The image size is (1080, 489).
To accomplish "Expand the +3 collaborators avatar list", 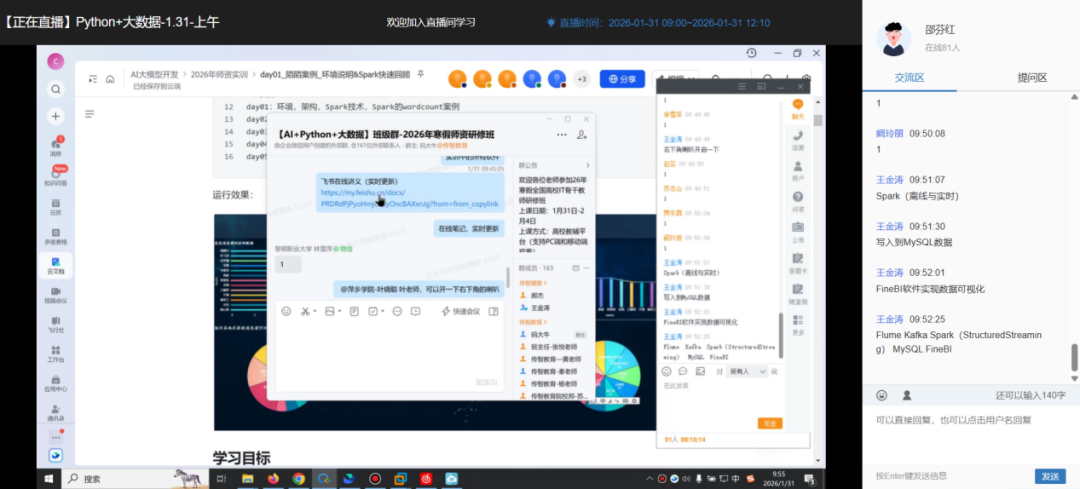I will (x=582, y=79).
